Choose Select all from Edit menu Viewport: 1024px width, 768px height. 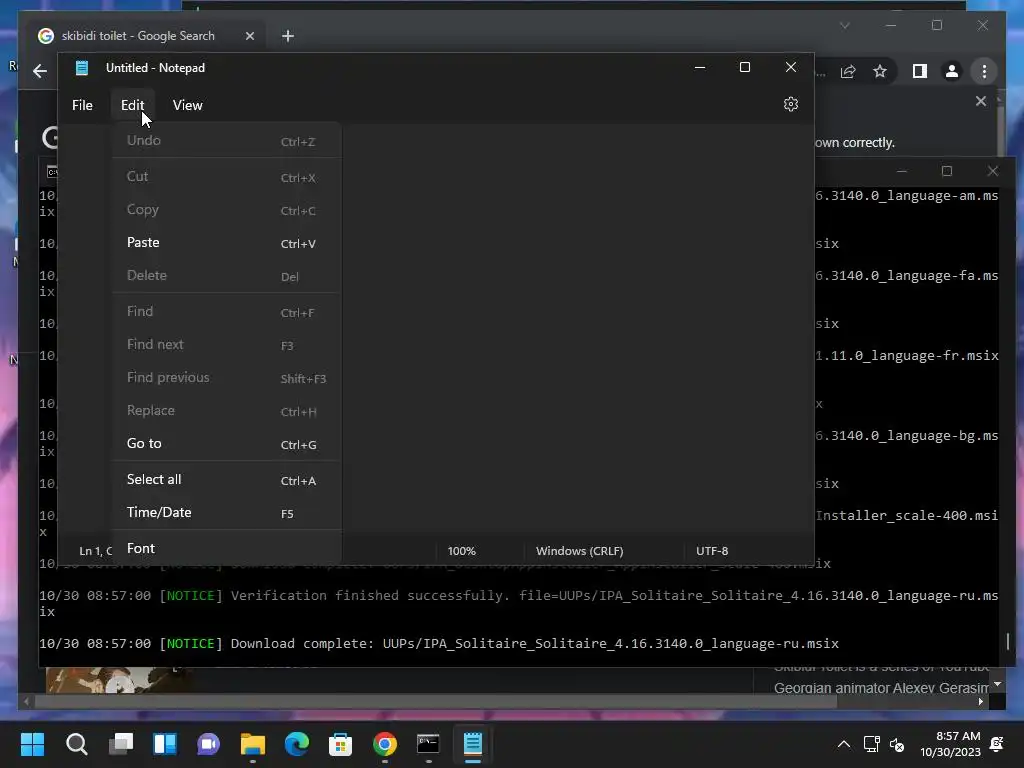[x=227, y=480]
